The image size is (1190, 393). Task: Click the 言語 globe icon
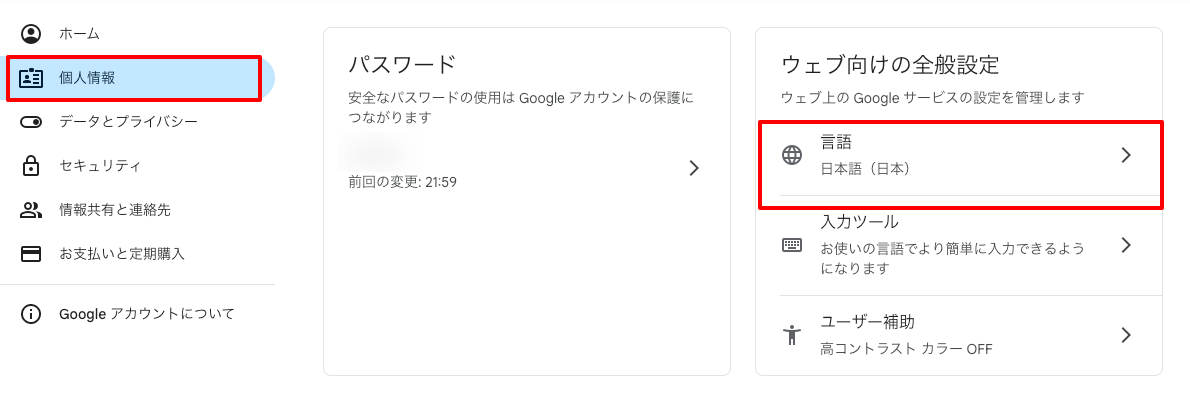[x=792, y=156]
